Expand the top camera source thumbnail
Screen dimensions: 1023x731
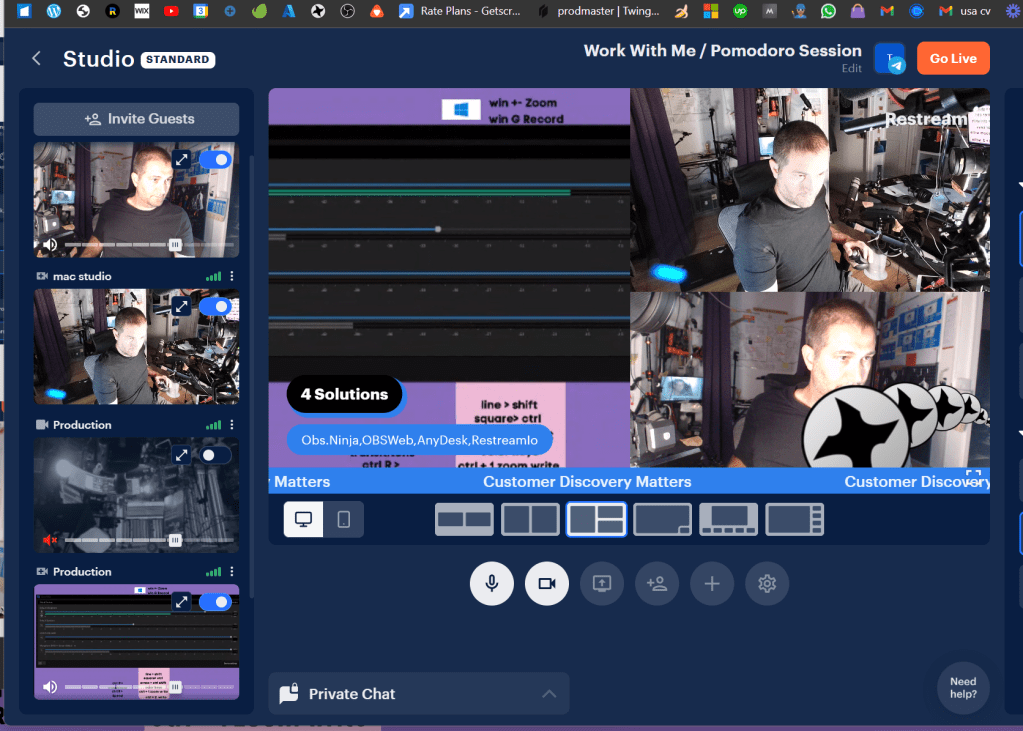click(x=181, y=159)
